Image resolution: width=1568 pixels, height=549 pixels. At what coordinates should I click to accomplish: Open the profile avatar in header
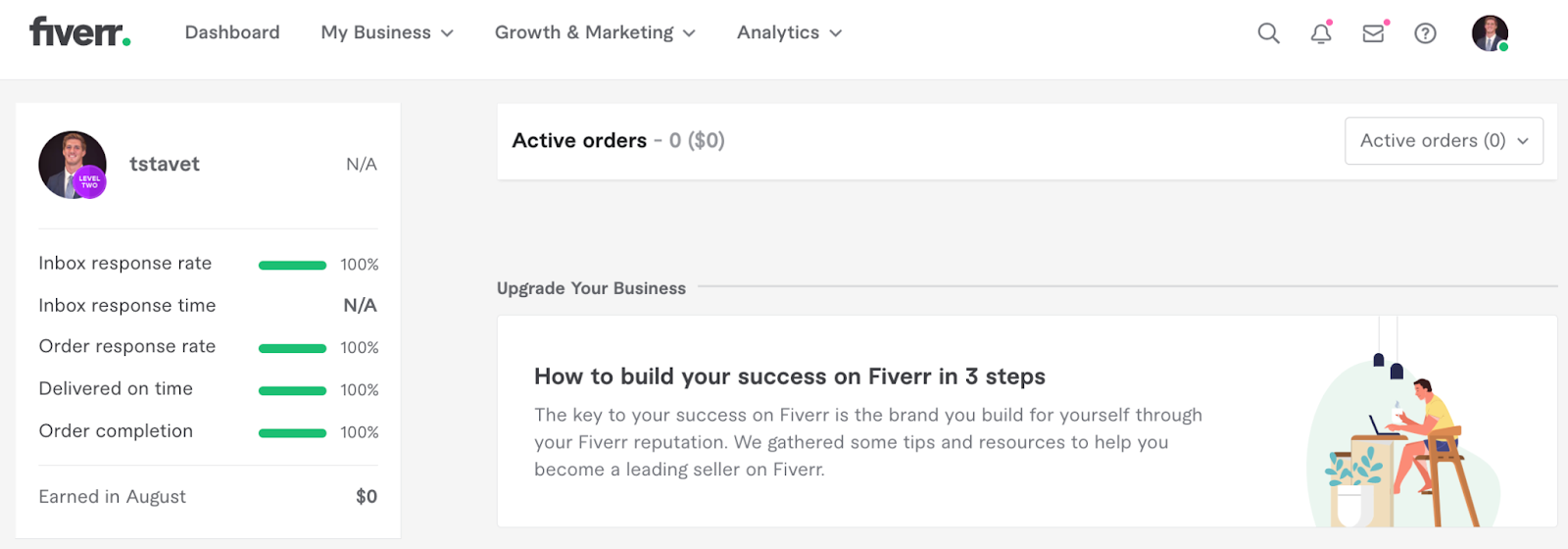(x=1490, y=33)
